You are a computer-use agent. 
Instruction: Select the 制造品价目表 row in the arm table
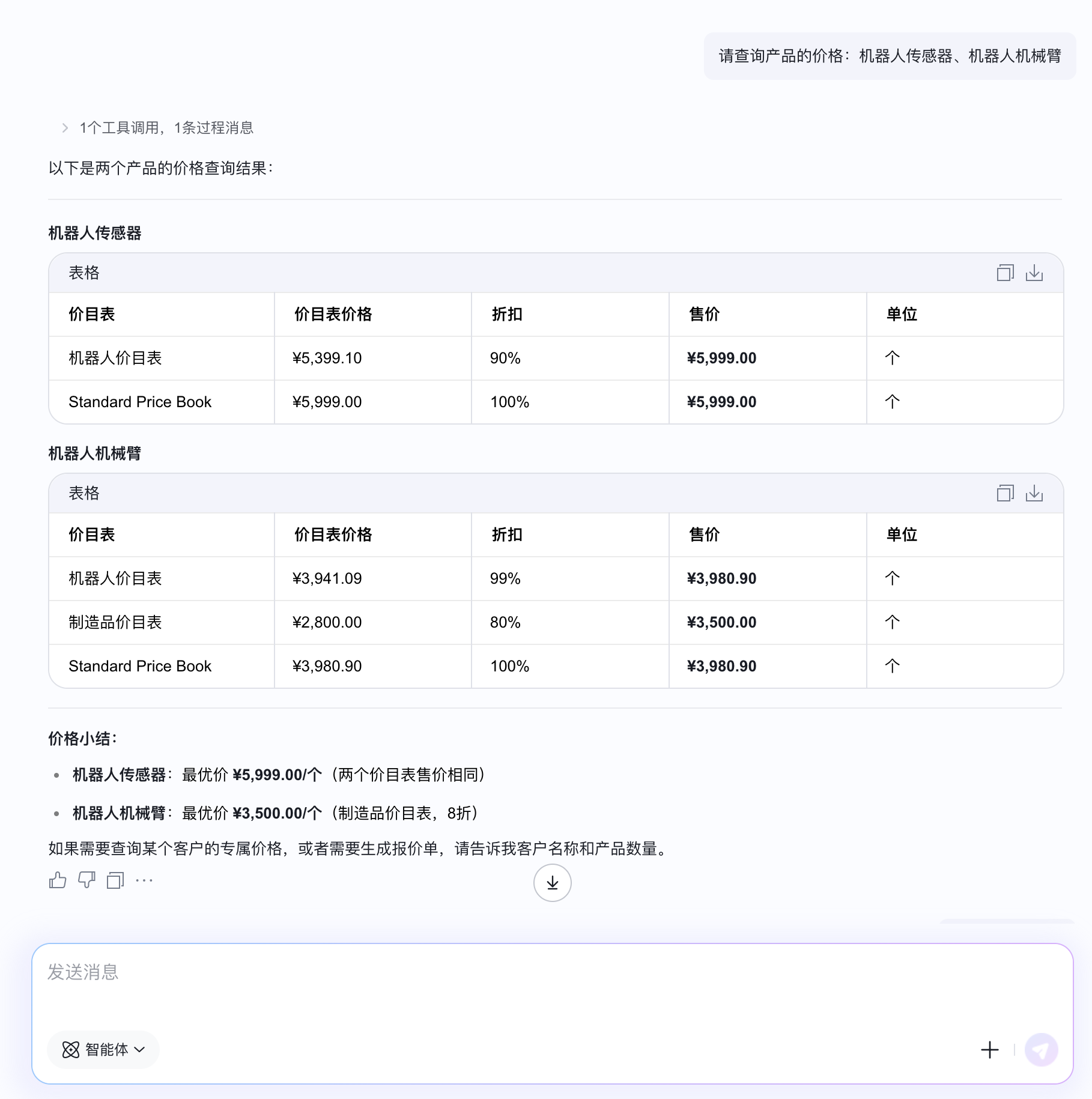click(x=556, y=622)
